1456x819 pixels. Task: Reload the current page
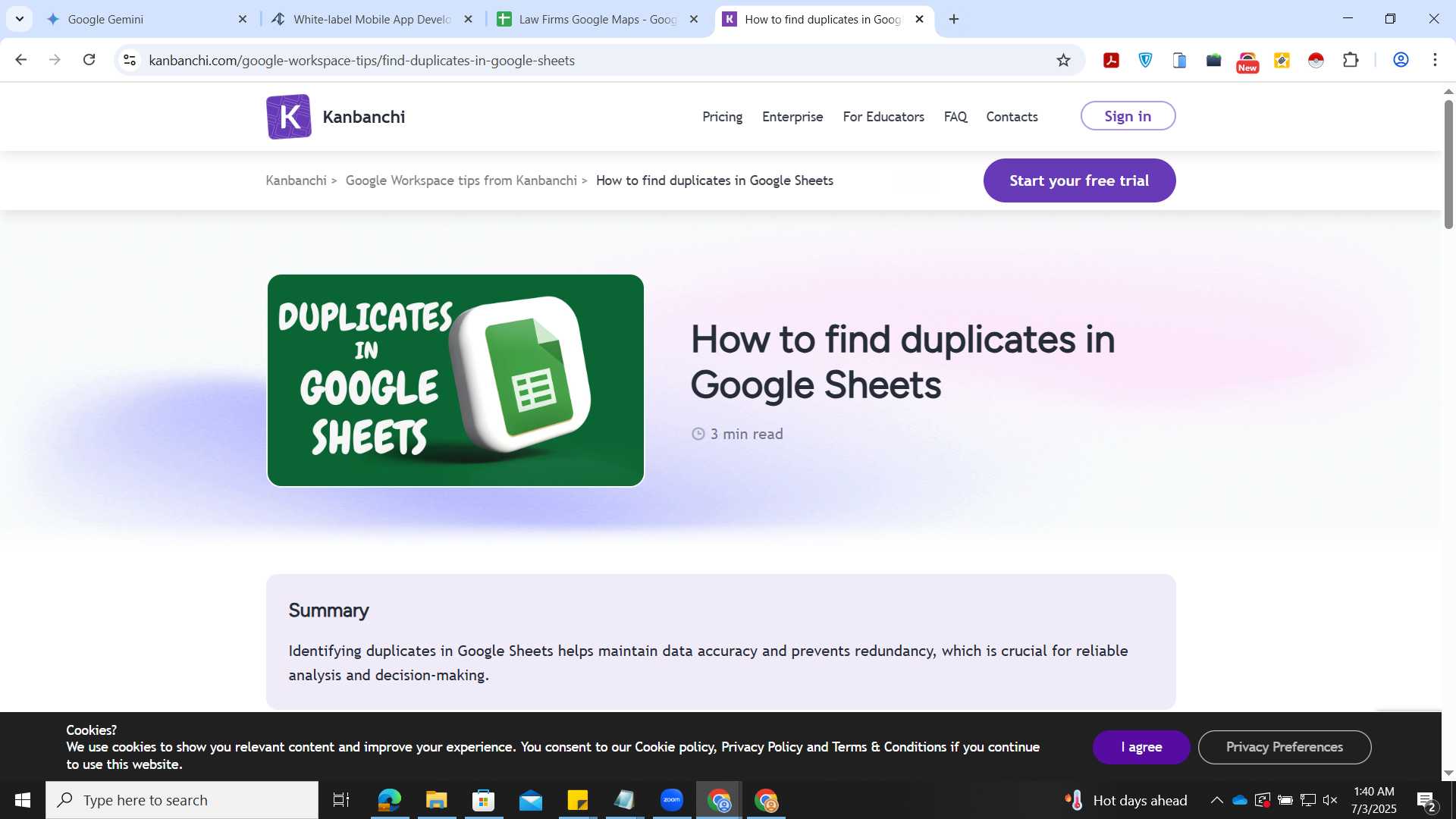click(89, 60)
